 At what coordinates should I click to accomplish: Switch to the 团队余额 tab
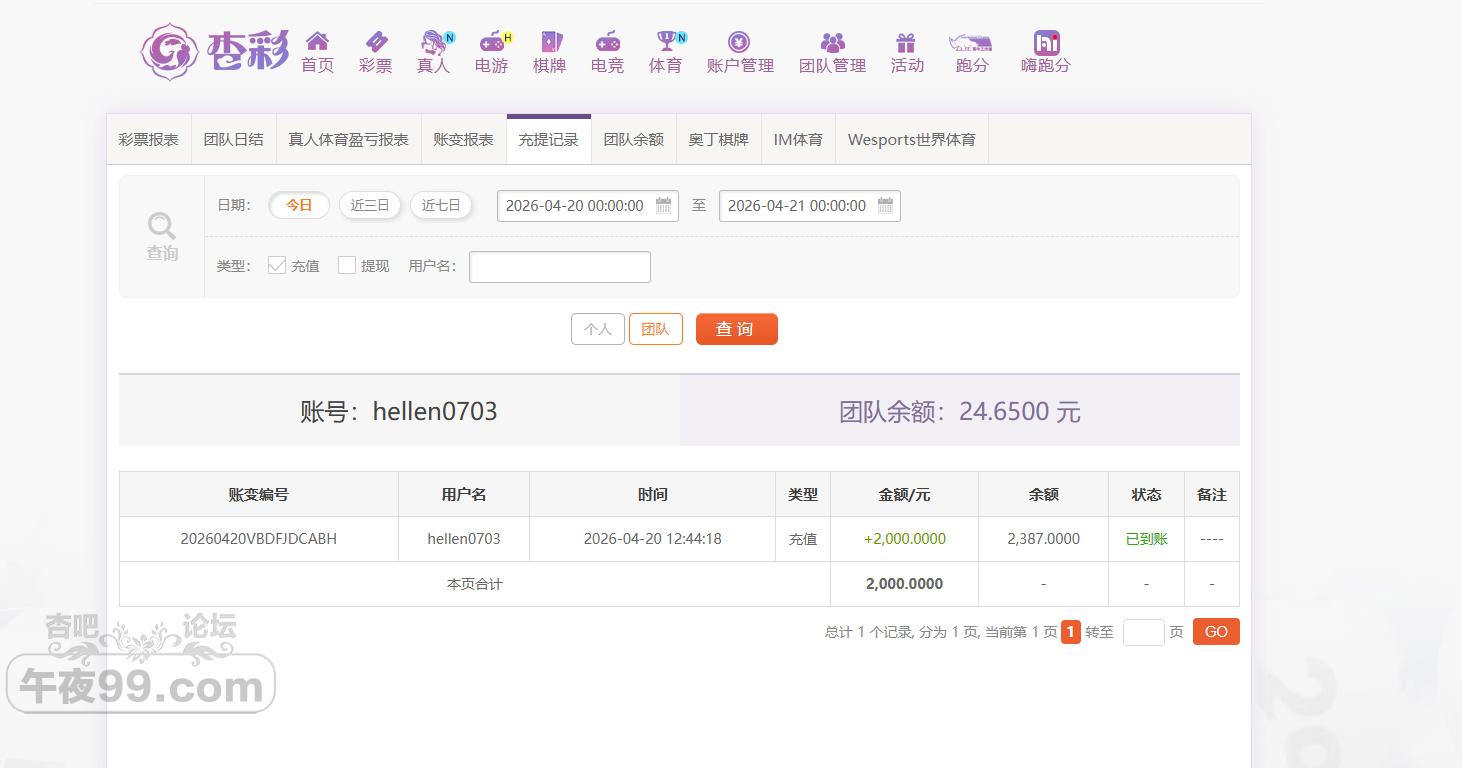(634, 140)
